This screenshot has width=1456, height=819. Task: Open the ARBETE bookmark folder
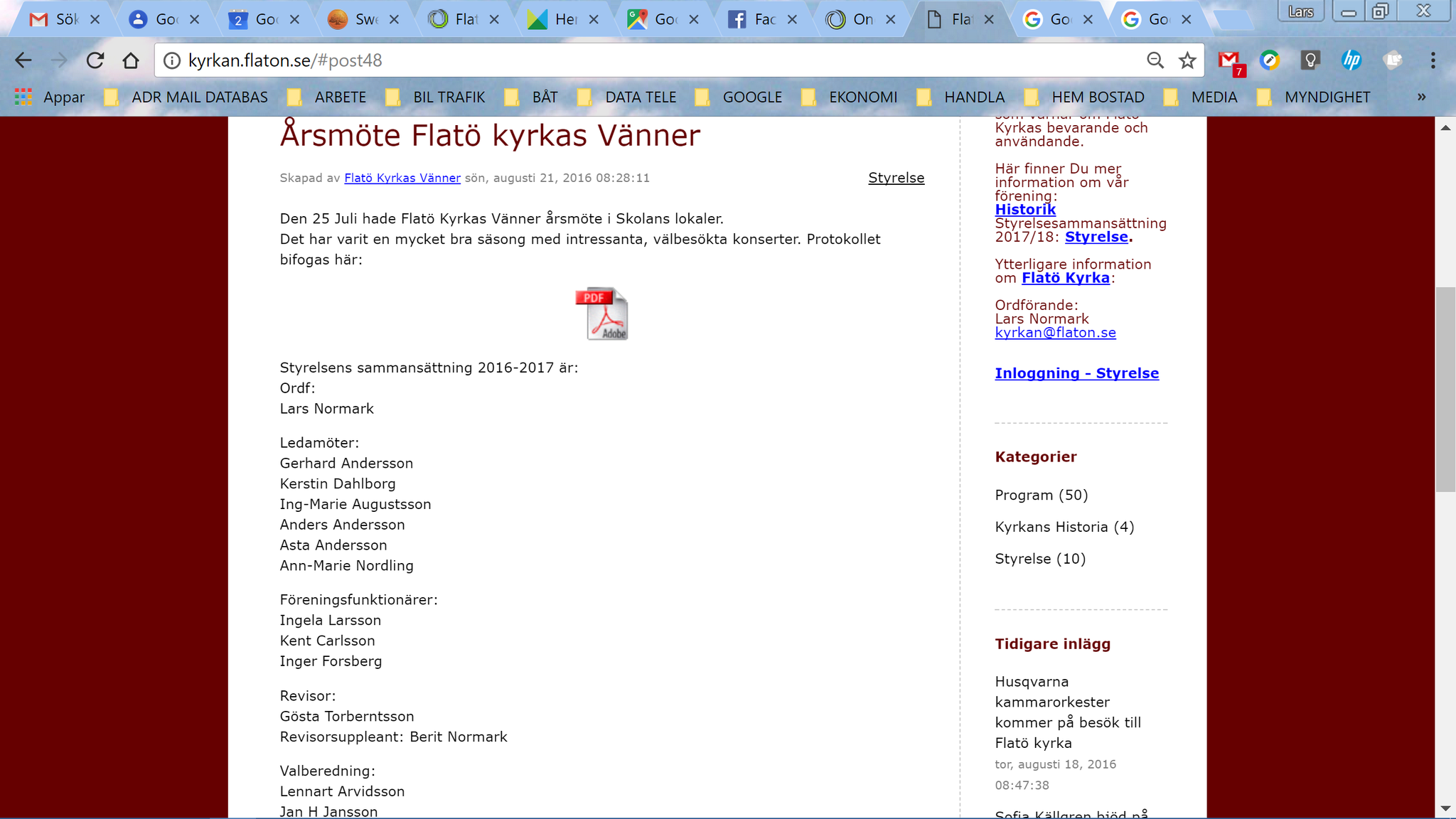327,97
